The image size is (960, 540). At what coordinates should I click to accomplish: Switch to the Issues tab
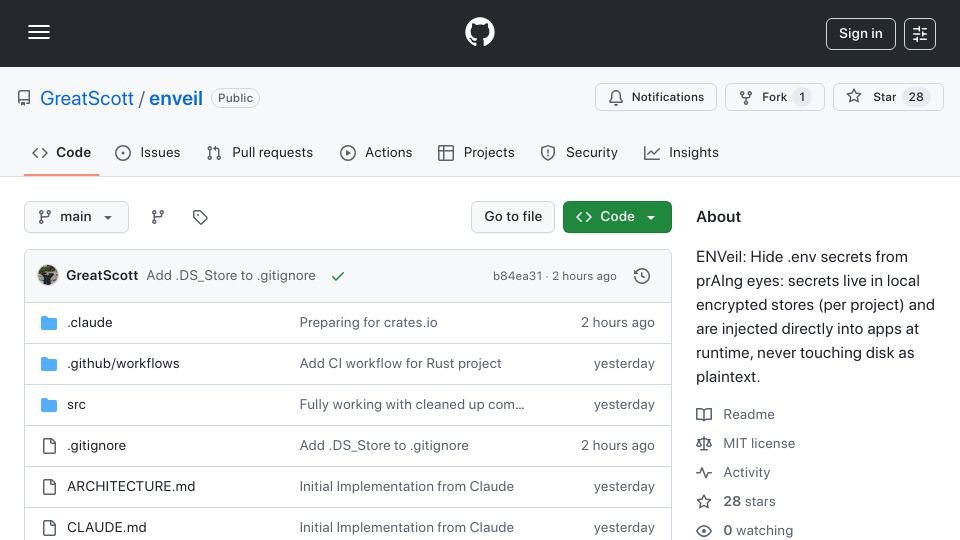[148, 152]
